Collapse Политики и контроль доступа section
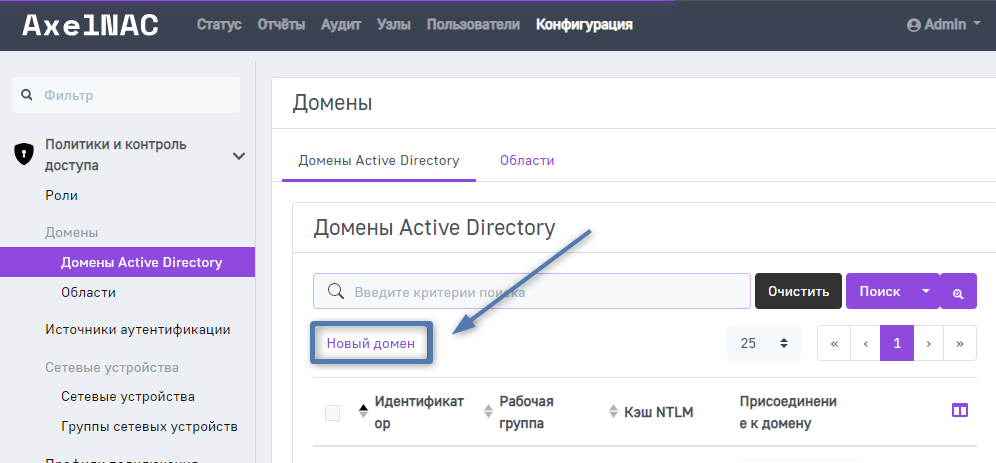Image resolution: width=996 pixels, height=463 pixels. pyautogui.click(x=239, y=155)
